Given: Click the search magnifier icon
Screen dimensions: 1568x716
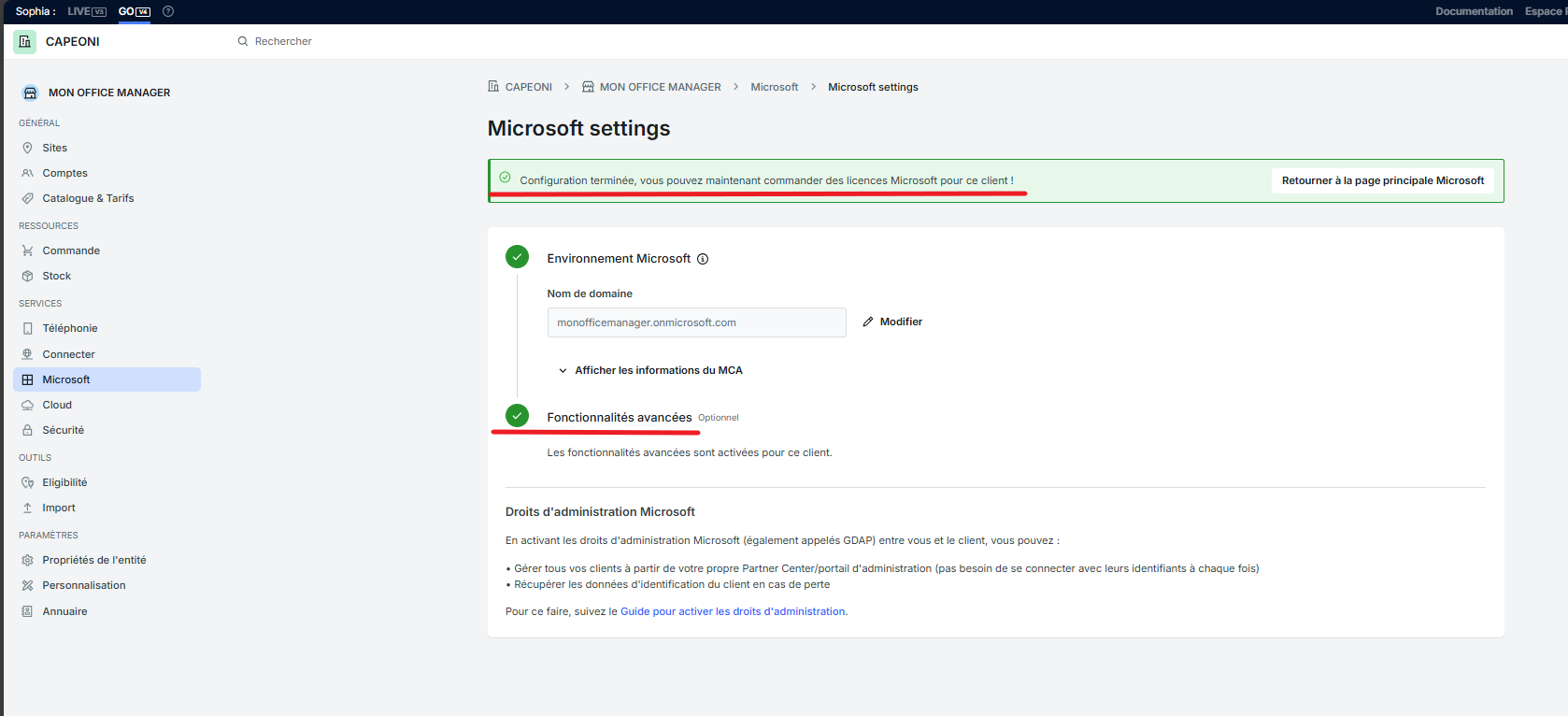Looking at the screenshot, I should pyautogui.click(x=243, y=41).
